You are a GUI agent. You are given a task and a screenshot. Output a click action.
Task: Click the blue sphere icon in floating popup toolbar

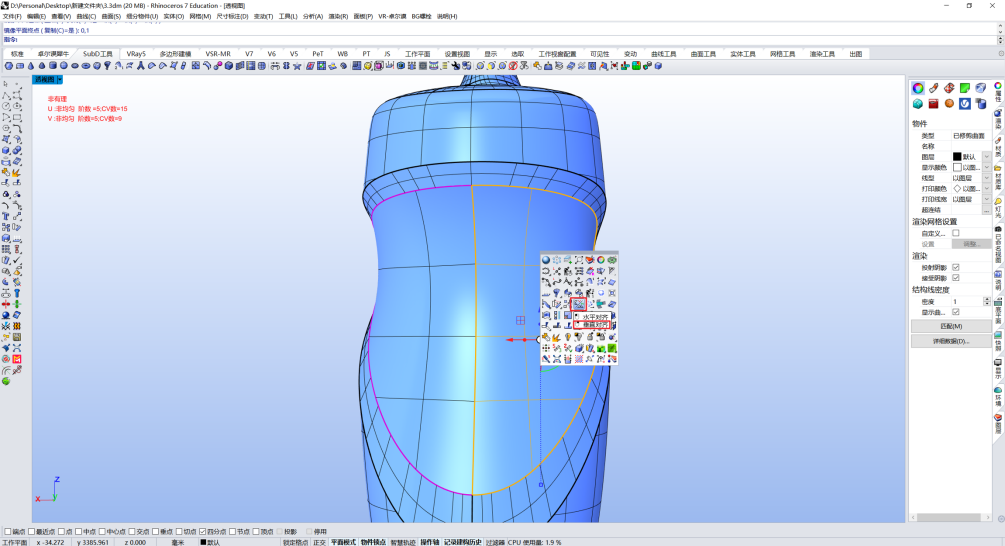point(546,260)
